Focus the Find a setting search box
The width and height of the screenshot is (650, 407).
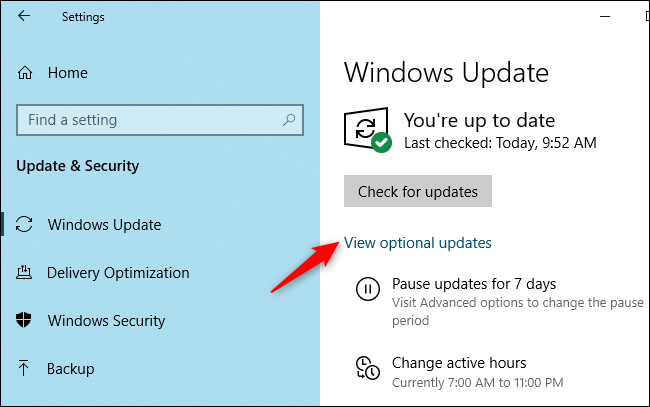click(150, 120)
